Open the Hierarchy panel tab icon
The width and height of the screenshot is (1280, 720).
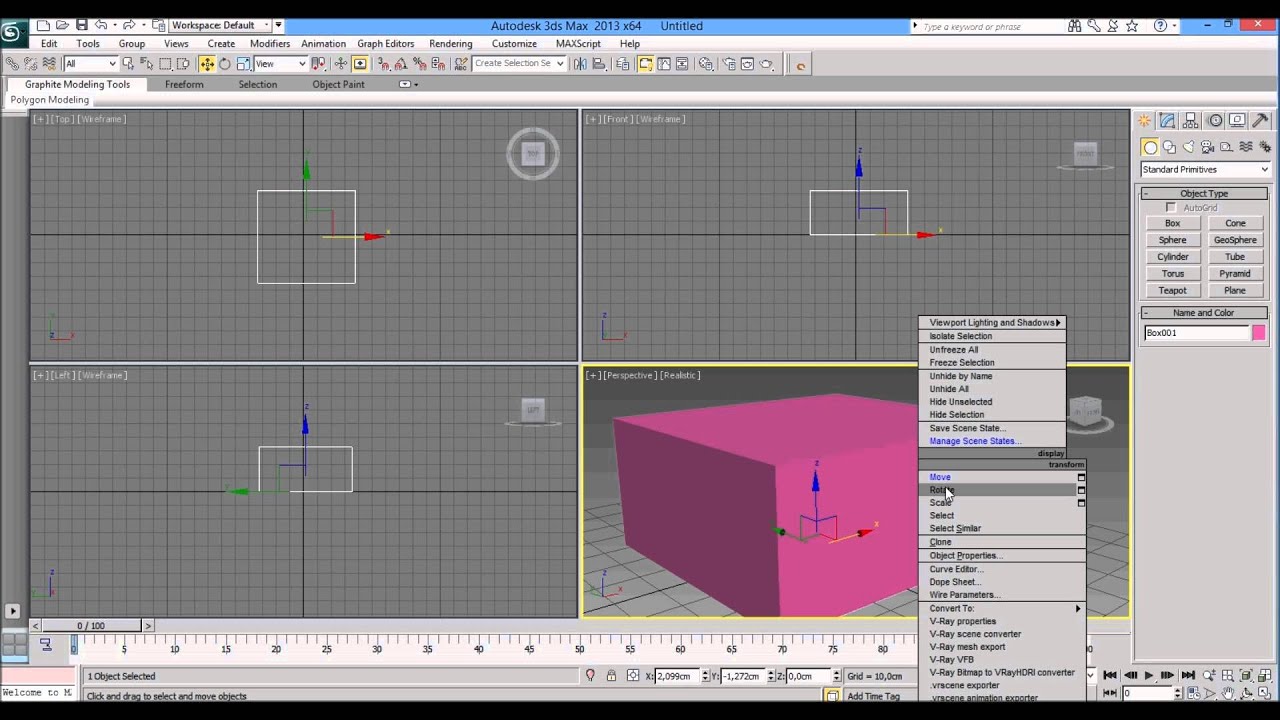click(x=1190, y=120)
